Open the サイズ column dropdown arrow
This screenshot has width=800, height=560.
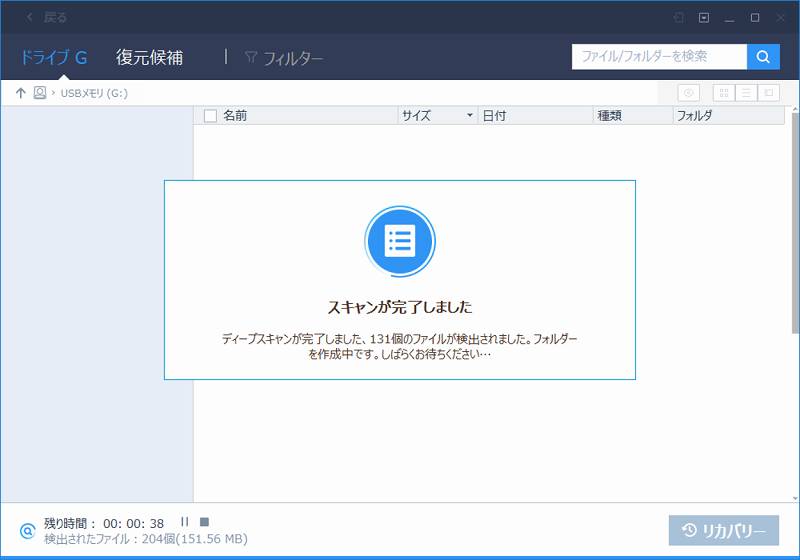click(469, 116)
